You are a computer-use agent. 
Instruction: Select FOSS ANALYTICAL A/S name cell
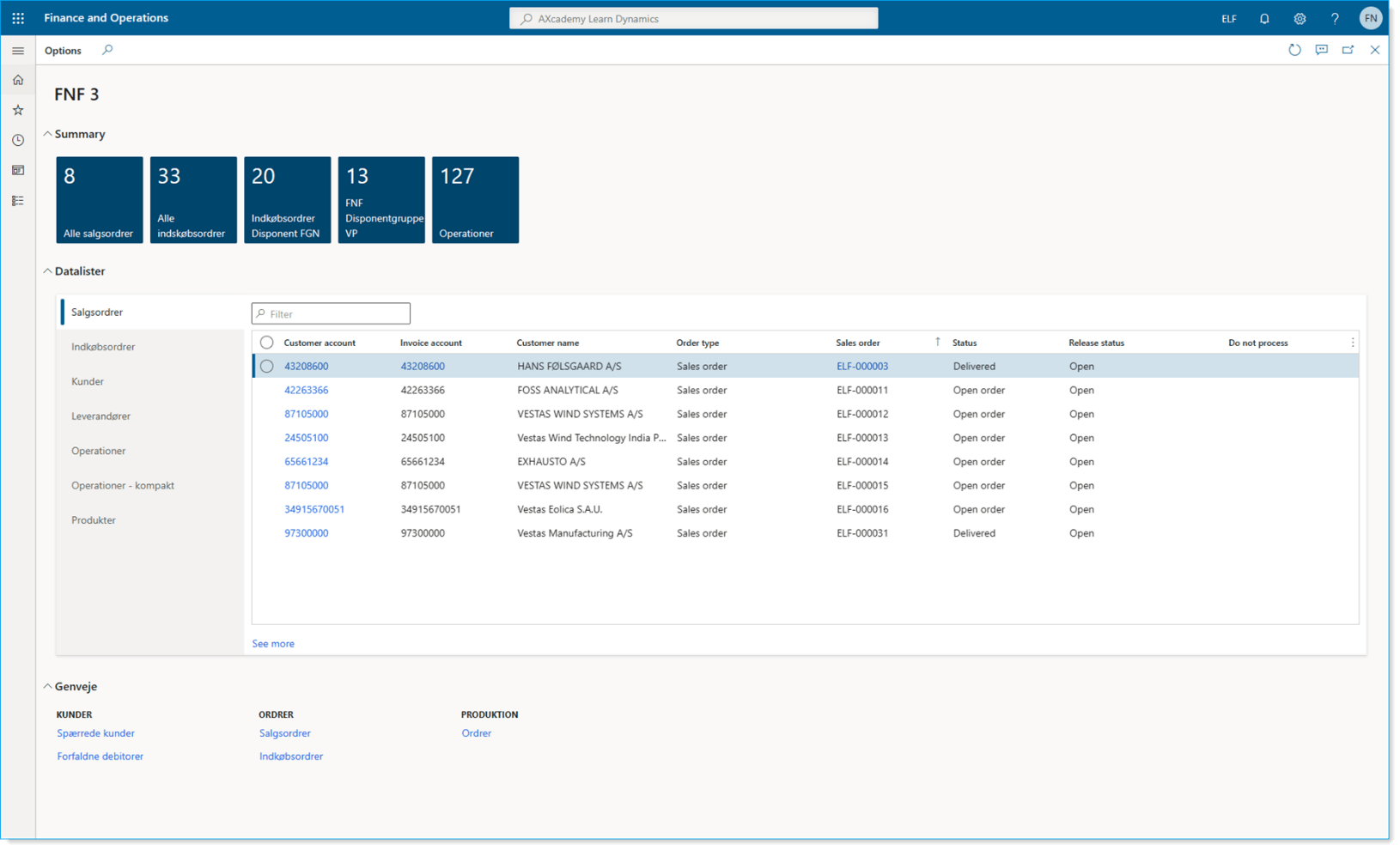point(568,390)
